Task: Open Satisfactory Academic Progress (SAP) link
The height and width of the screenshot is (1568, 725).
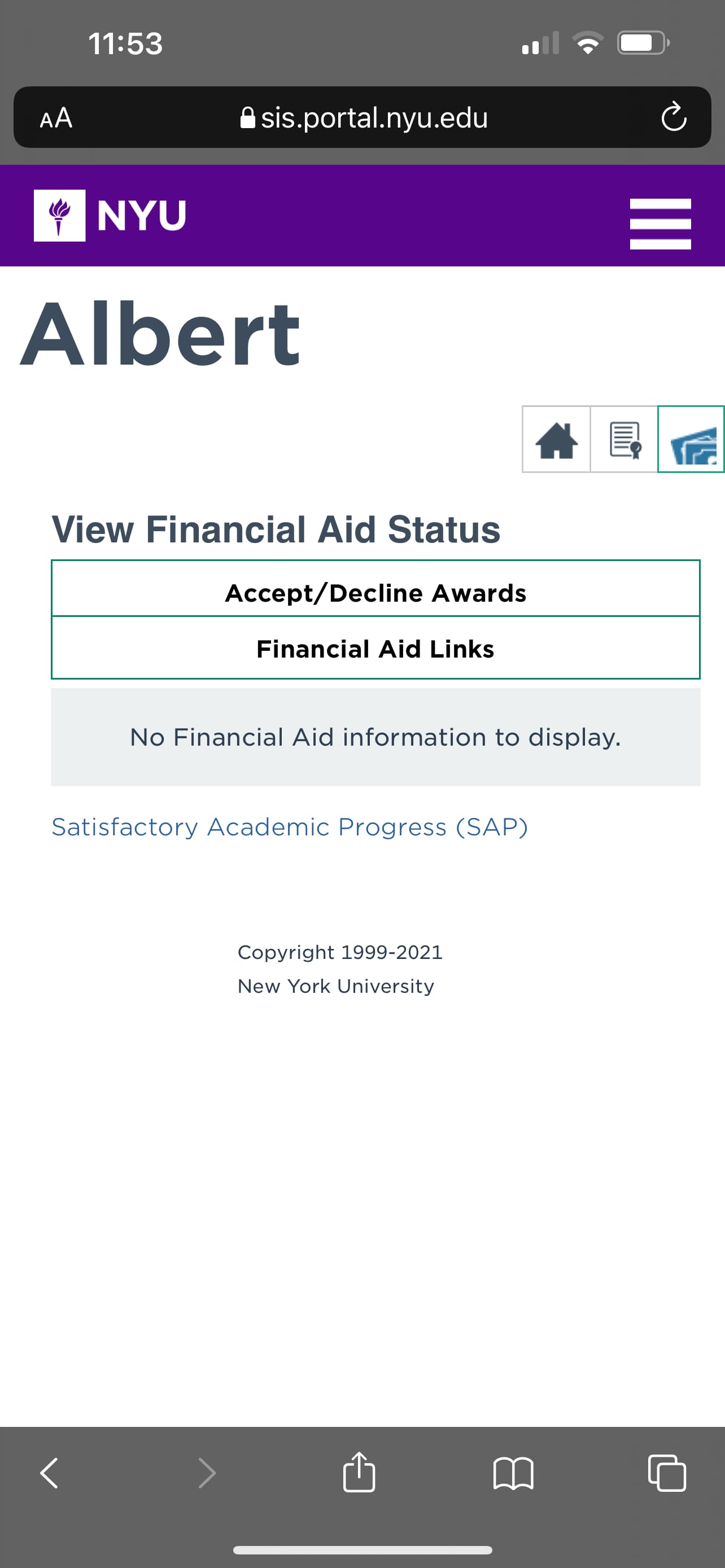Action: click(x=290, y=826)
